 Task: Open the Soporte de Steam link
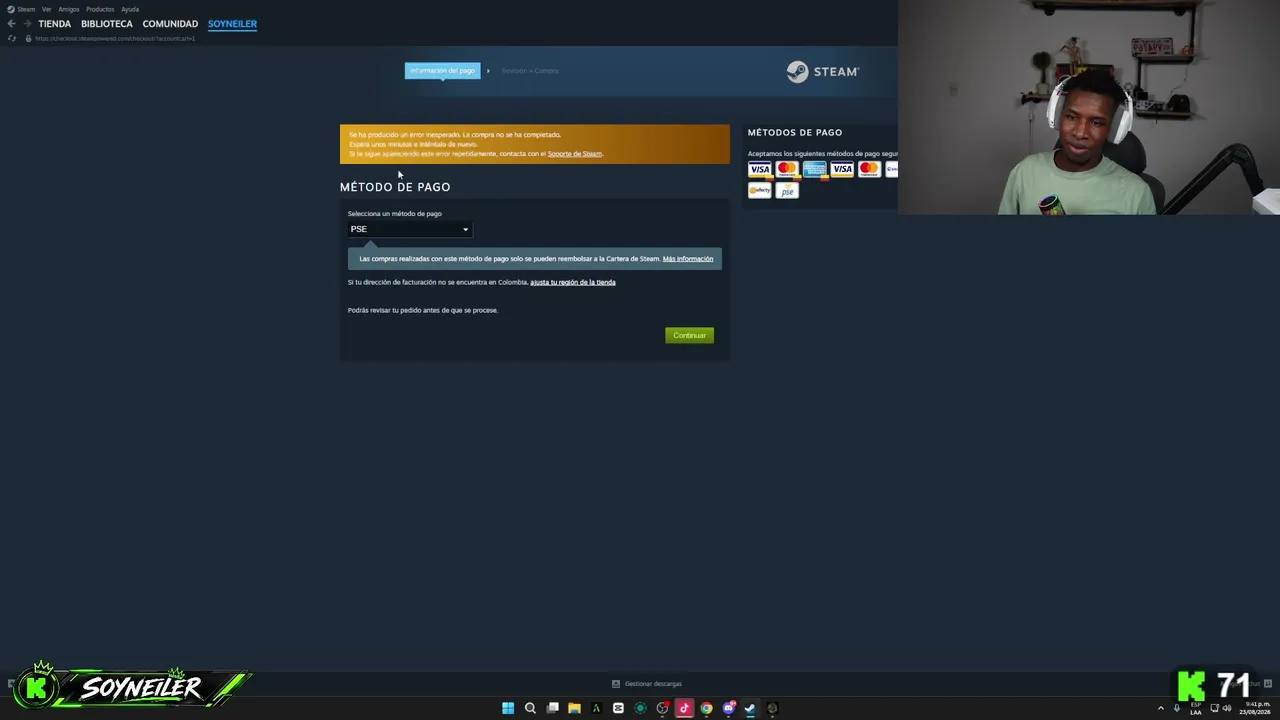coord(575,154)
